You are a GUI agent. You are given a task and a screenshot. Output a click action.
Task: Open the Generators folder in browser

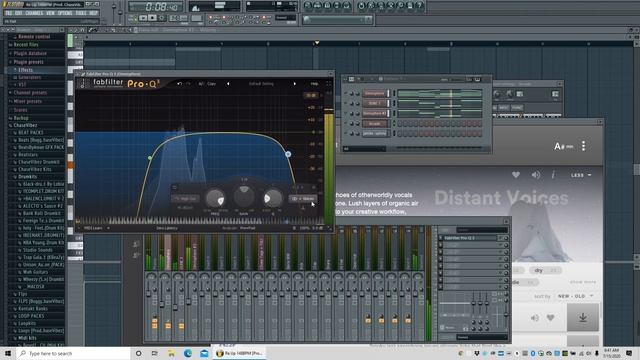[x=29, y=77]
